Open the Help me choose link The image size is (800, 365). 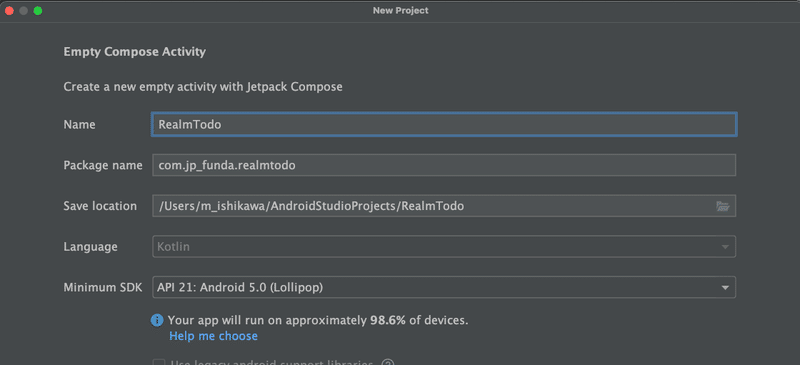click(x=213, y=336)
